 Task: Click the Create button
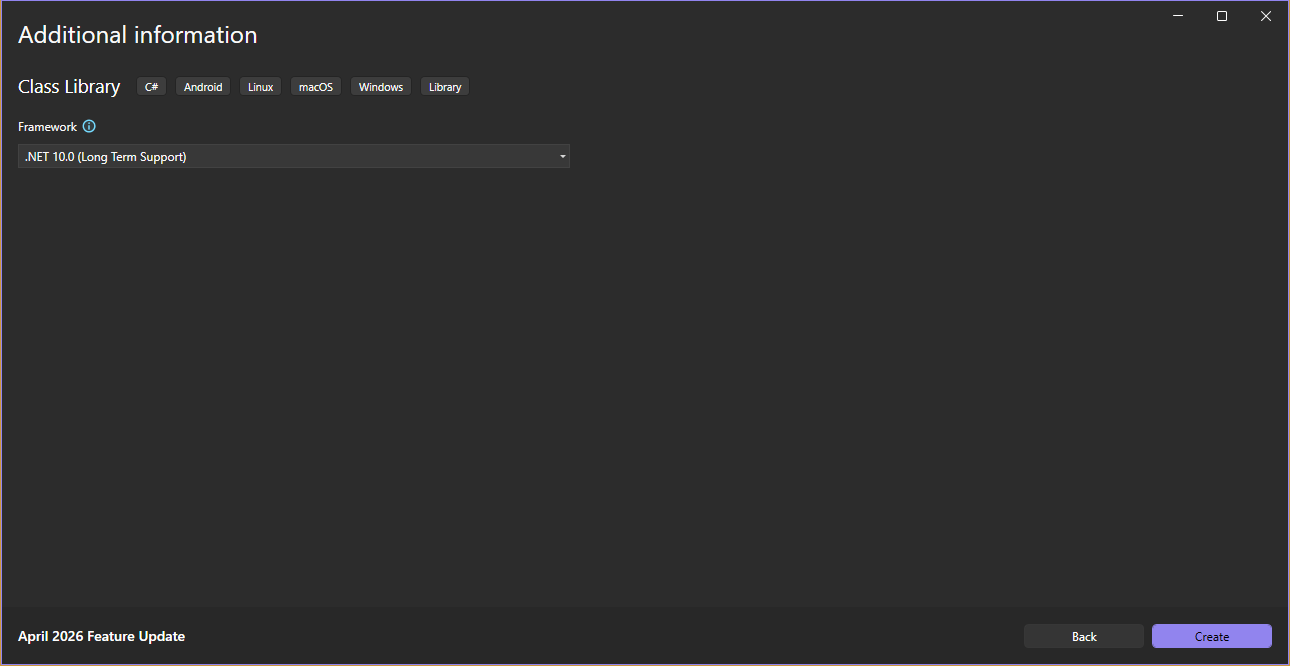tap(1212, 636)
